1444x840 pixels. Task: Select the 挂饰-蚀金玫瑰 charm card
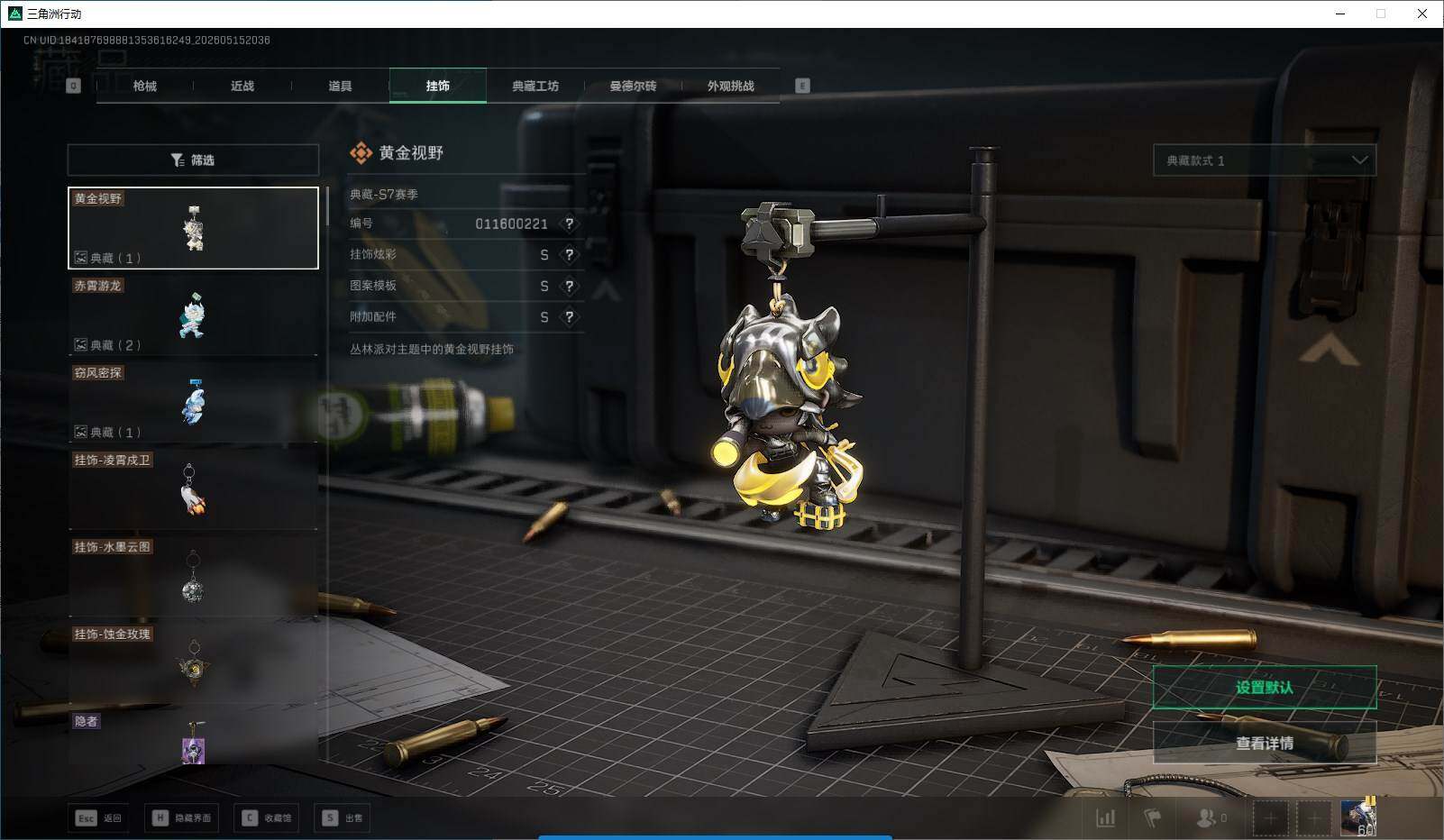pyautogui.click(x=193, y=664)
